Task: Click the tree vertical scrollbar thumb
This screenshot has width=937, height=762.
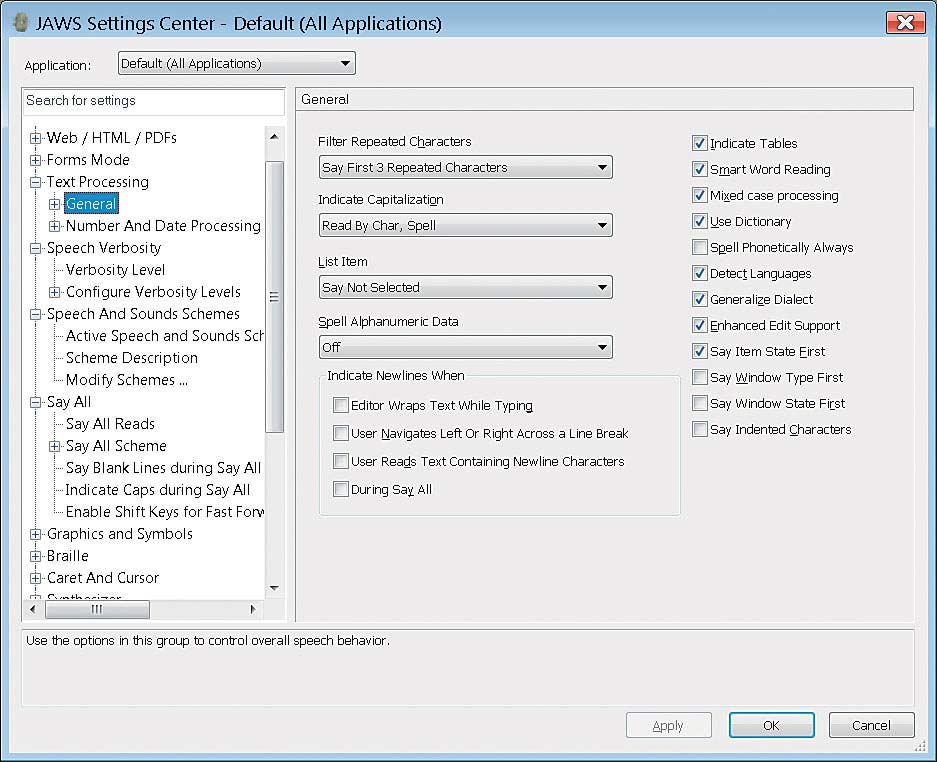Action: pyautogui.click(x=275, y=296)
